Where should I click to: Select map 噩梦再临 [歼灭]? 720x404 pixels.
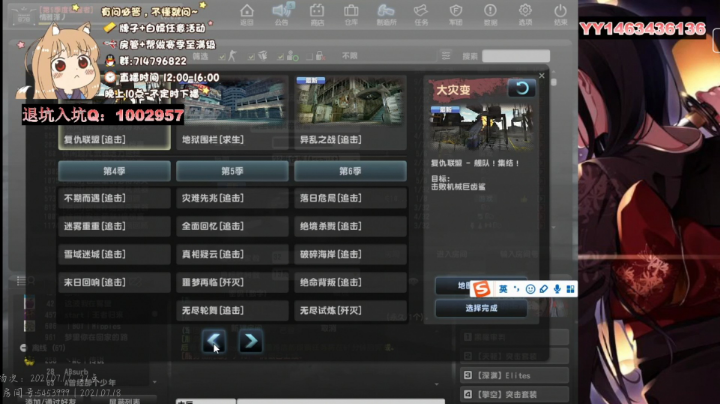[x=232, y=282]
